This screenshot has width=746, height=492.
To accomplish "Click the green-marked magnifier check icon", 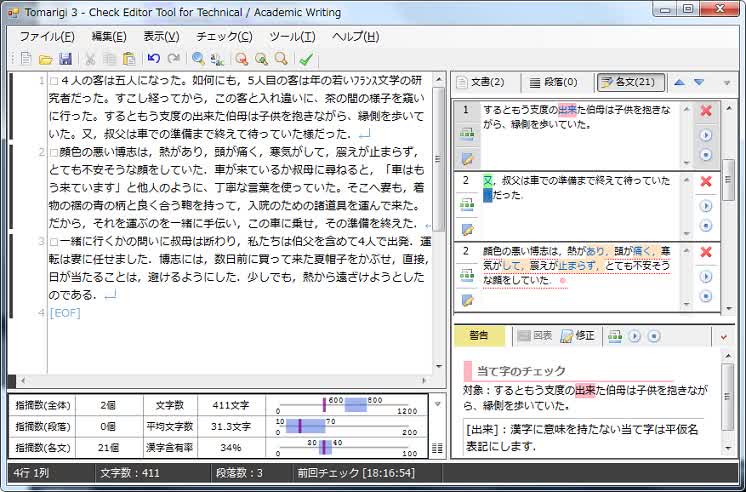I will [261, 59].
